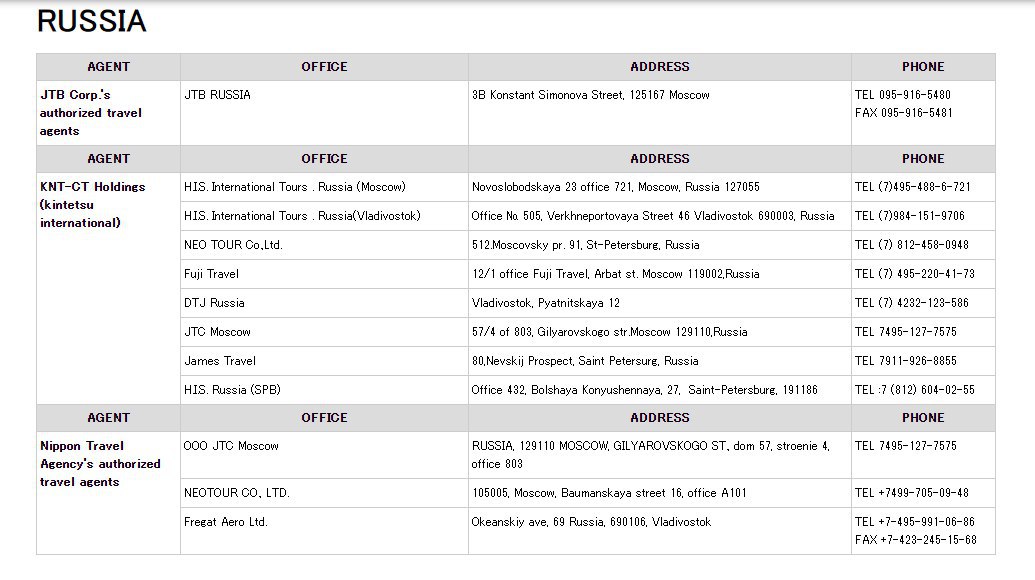Click phone "TEL (7)984-151-9706"

[910, 216]
